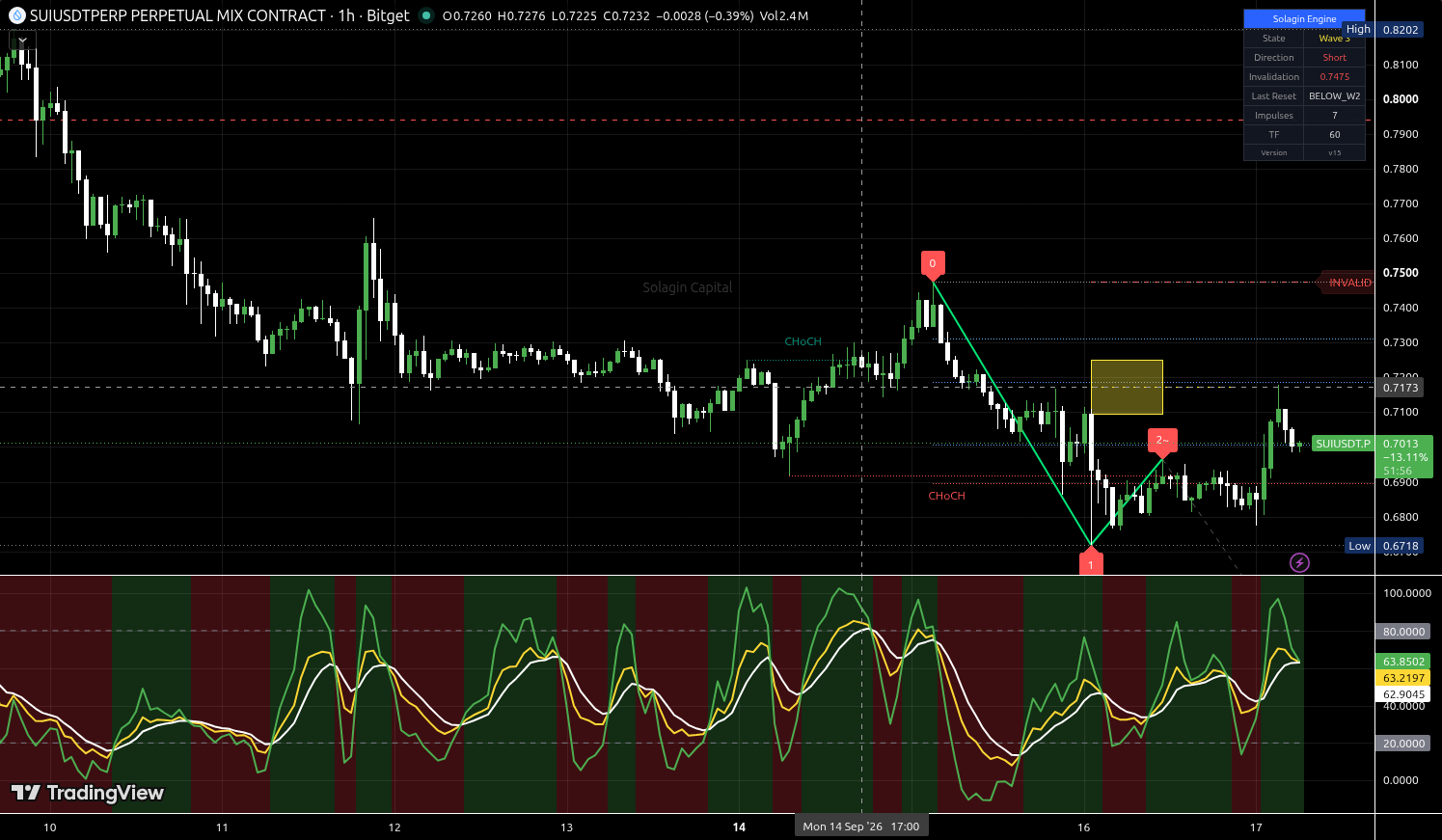This screenshot has height=840, width=1442.
Task: Click date 12 on time axis
Action: [x=395, y=827]
